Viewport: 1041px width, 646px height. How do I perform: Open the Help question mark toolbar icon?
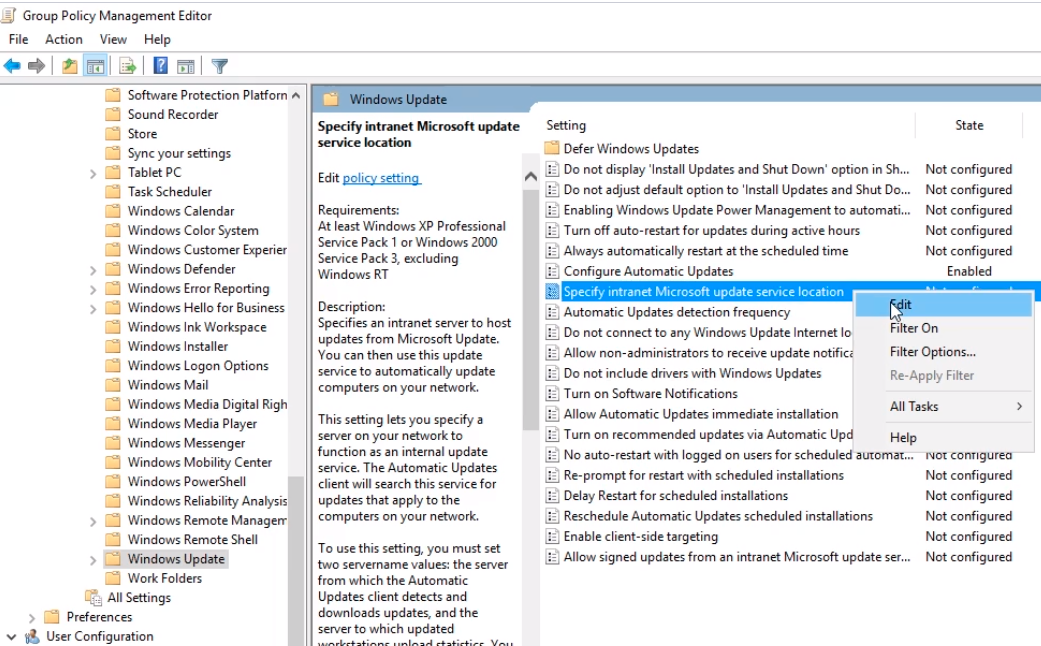coord(160,66)
